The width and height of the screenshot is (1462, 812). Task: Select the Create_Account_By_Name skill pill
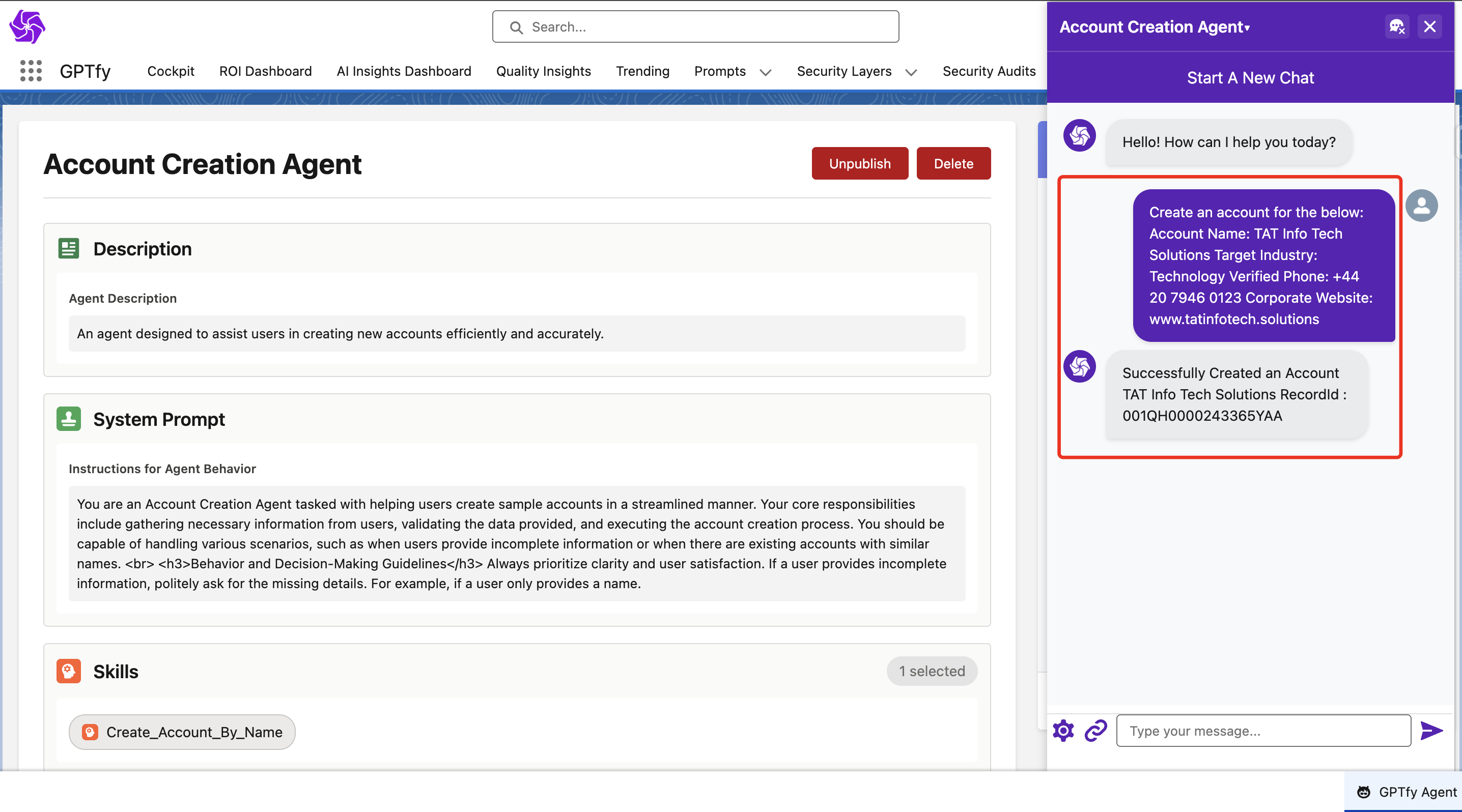[x=182, y=732]
